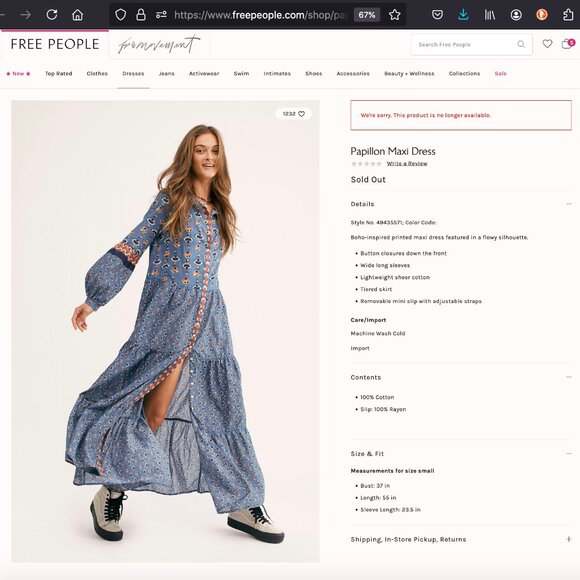This screenshot has width=580, height=580.
Task: Open Firefox account profile icon
Action: click(x=516, y=15)
